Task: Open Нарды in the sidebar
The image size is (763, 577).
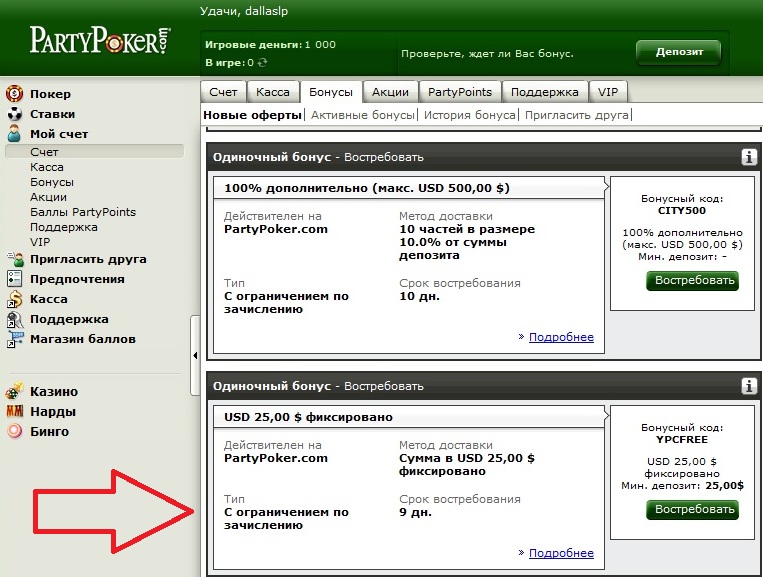Action: 53,412
